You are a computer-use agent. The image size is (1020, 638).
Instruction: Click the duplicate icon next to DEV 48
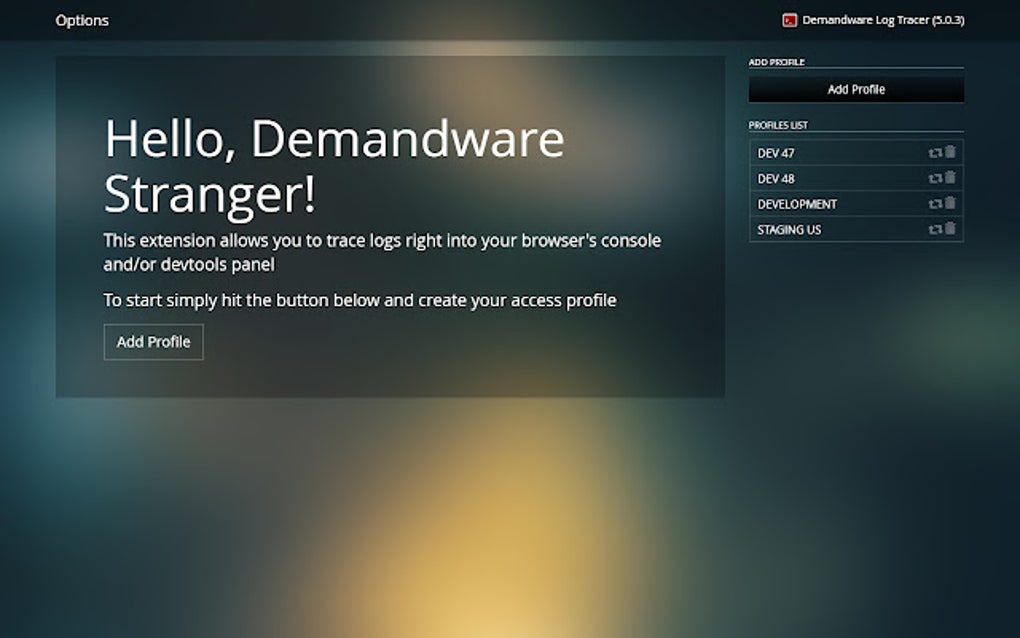coord(936,178)
